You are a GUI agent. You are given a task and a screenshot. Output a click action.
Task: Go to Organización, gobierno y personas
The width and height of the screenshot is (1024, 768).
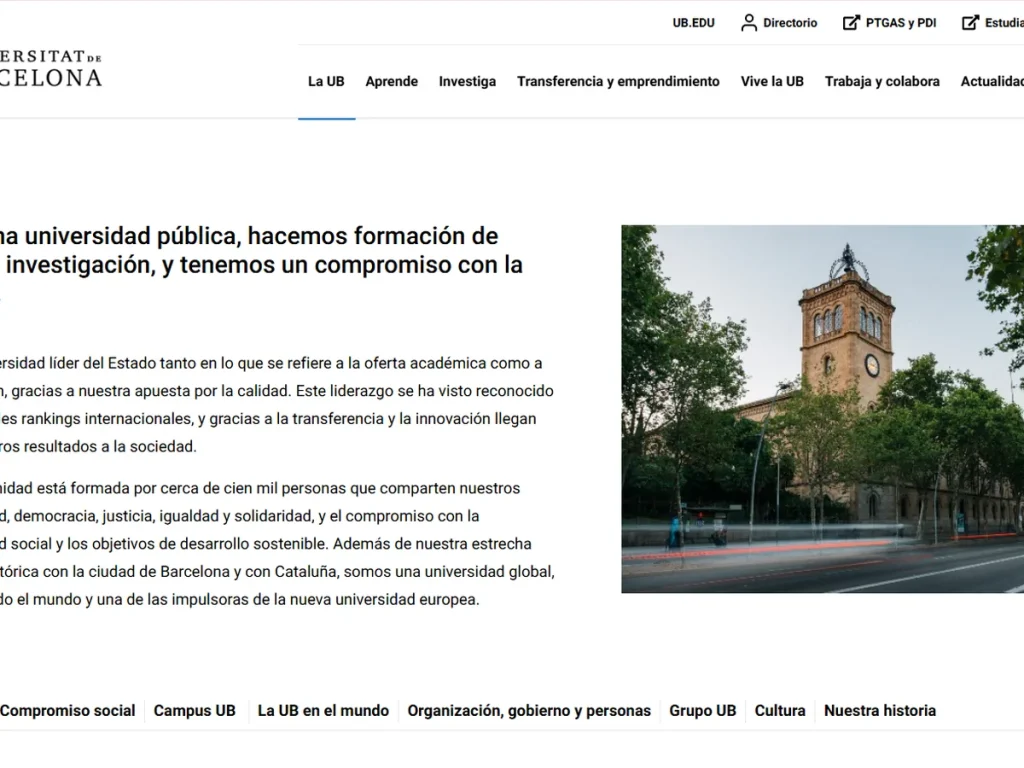point(529,711)
